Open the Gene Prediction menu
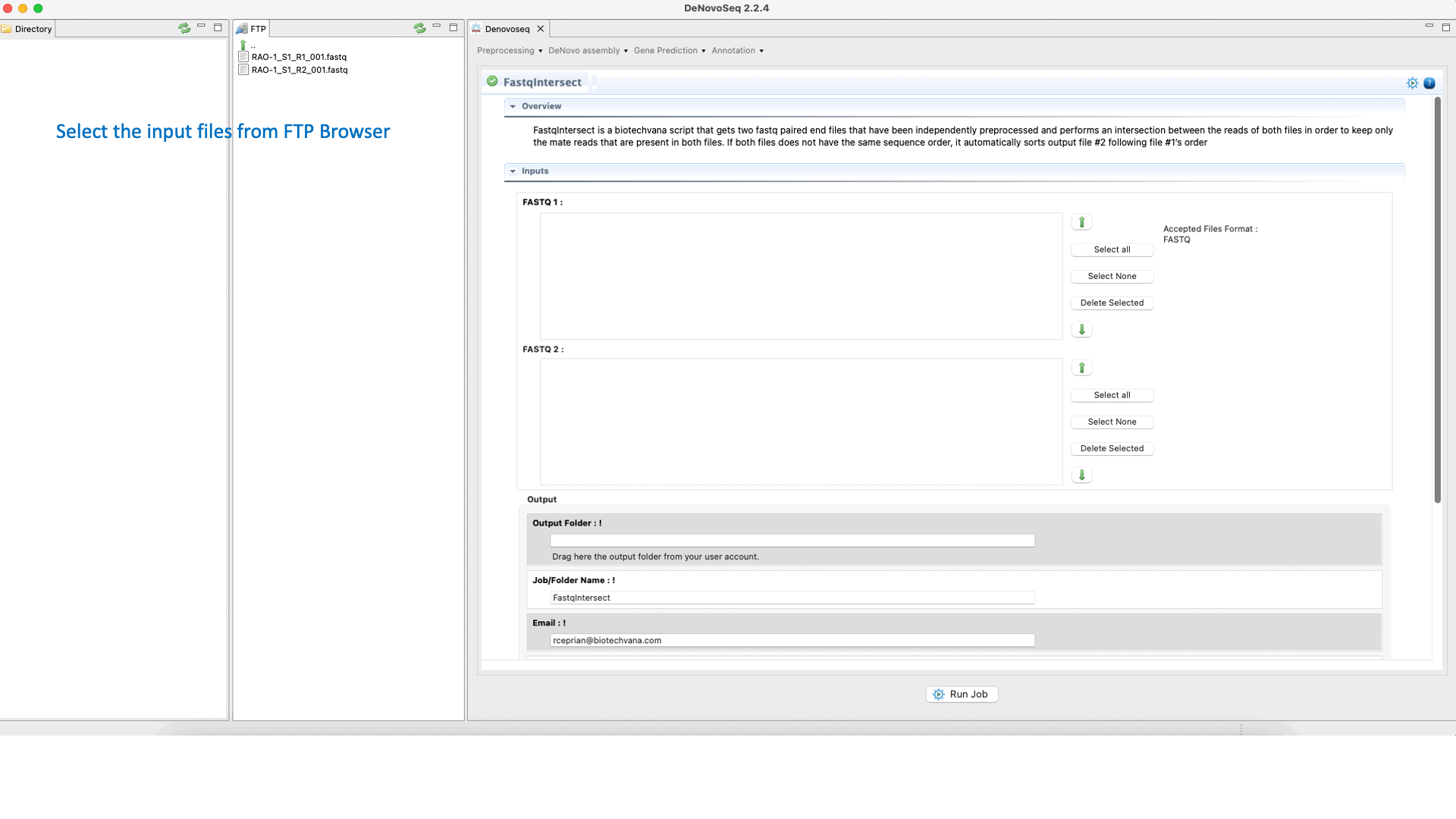Image resolution: width=1456 pixels, height=819 pixels. coord(670,51)
